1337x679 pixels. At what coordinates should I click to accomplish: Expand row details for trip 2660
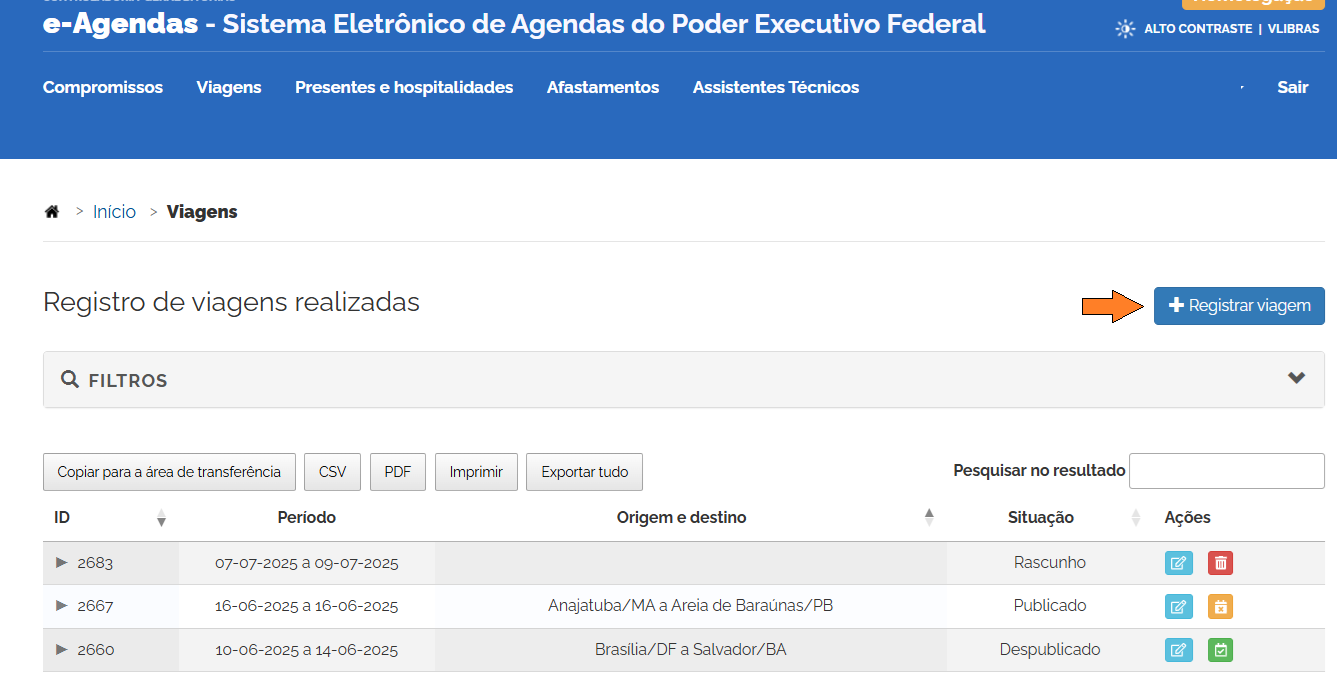(x=62, y=649)
